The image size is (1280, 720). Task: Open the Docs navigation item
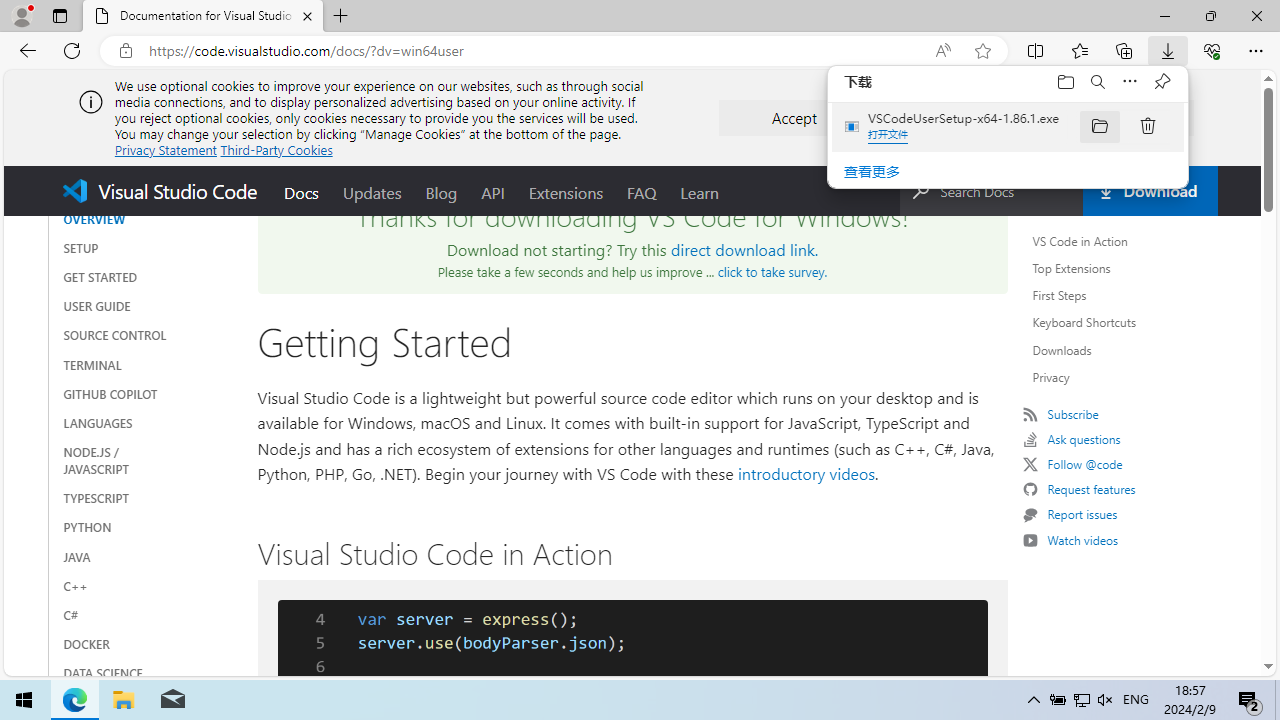click(301, 192)
